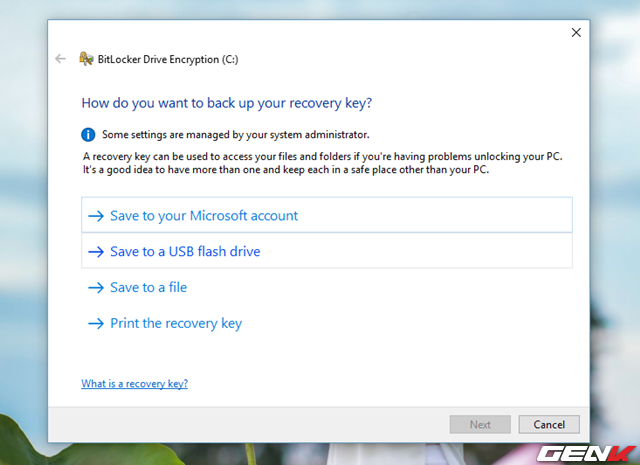This screenshot has width=640, height=465.
Task: Close the BitLocker Drive Encryption dialog
Action: (x=576, y=33)
